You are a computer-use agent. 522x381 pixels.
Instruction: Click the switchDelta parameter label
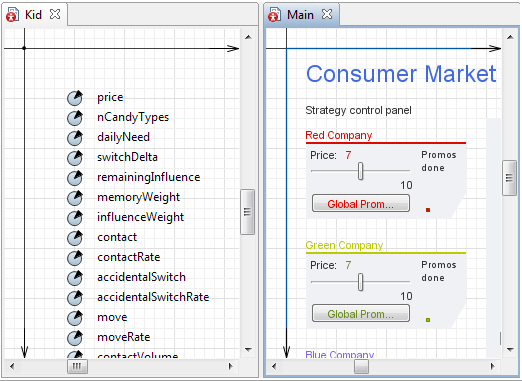pyautogui.click(x=127, y=157)
